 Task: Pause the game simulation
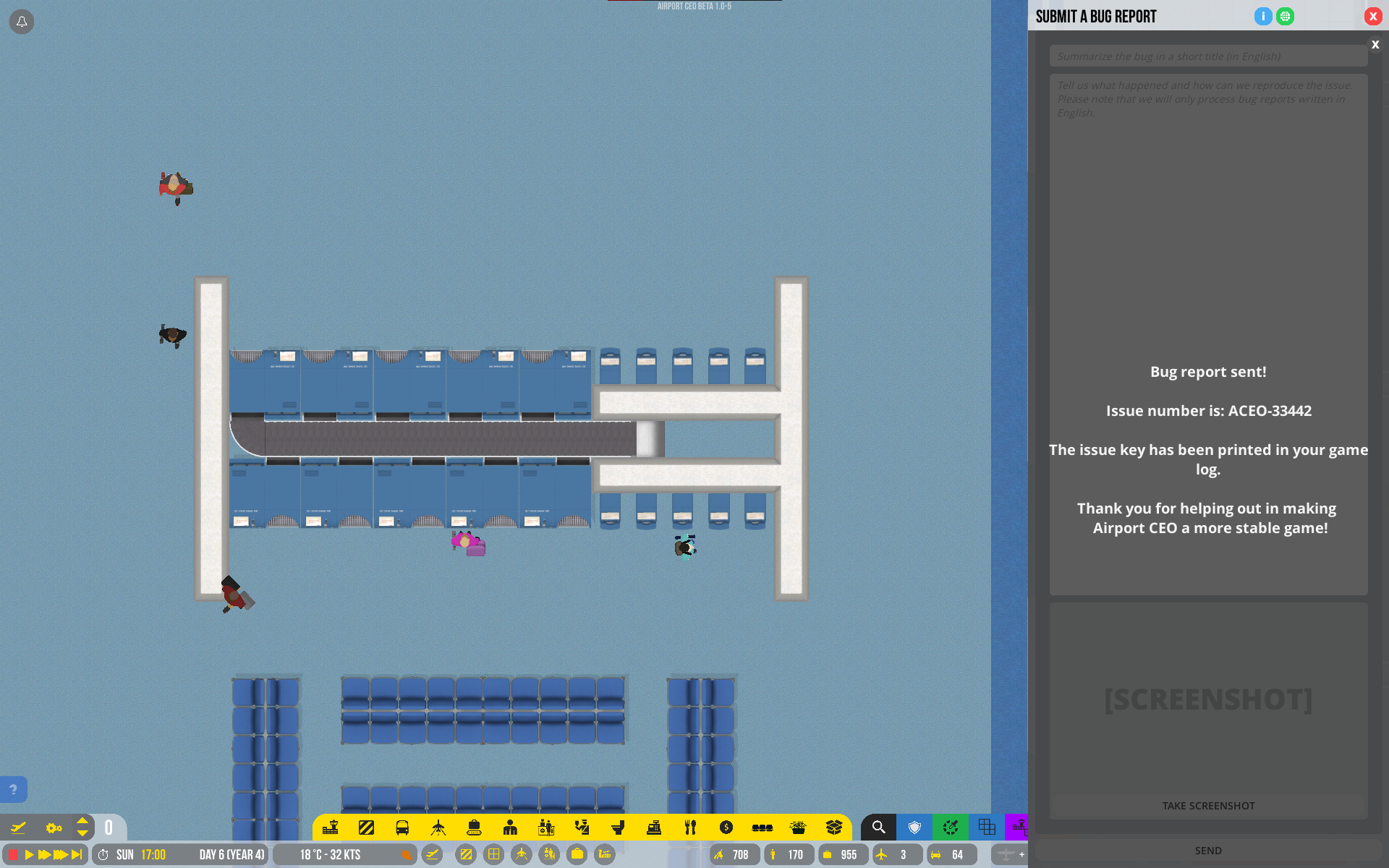tap(12, 854)
